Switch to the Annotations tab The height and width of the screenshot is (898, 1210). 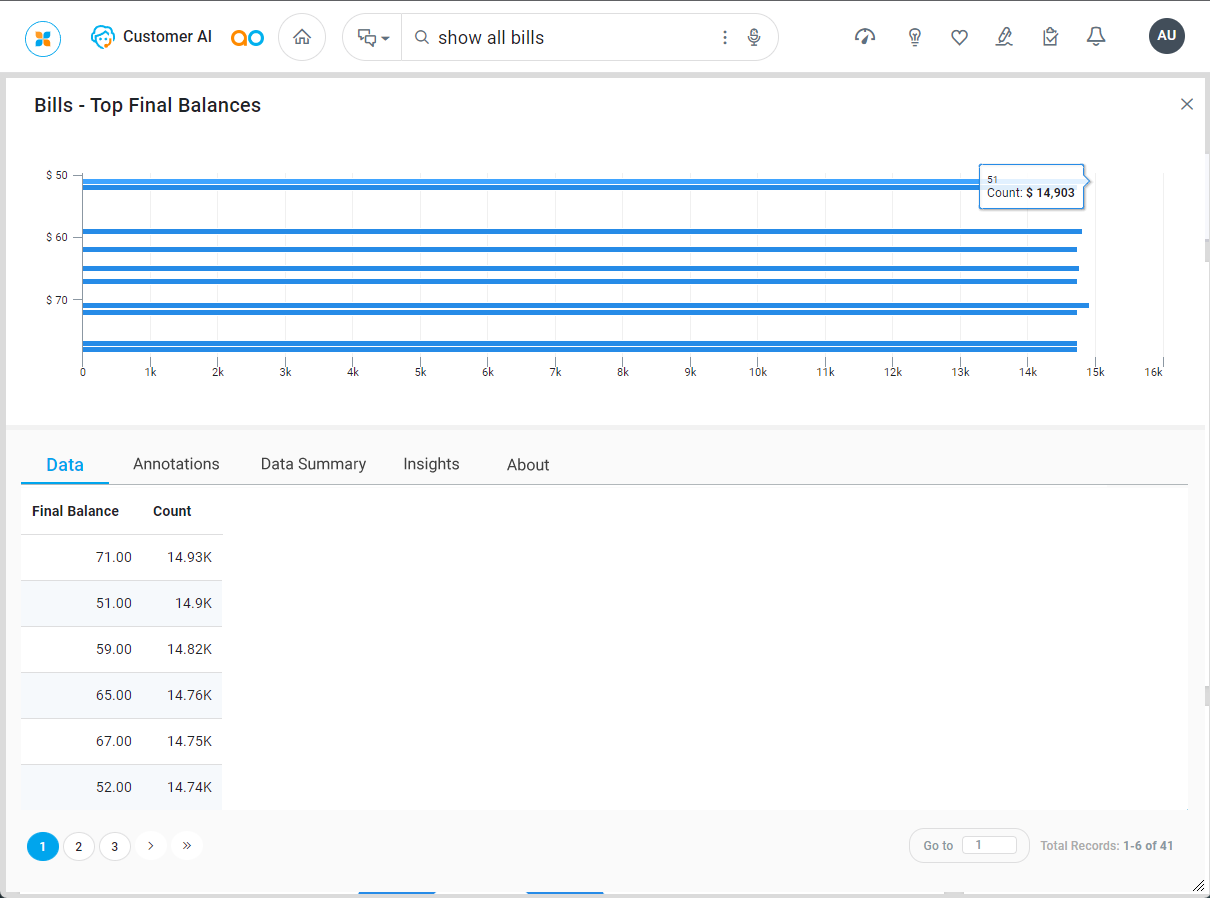click(176, 464)
